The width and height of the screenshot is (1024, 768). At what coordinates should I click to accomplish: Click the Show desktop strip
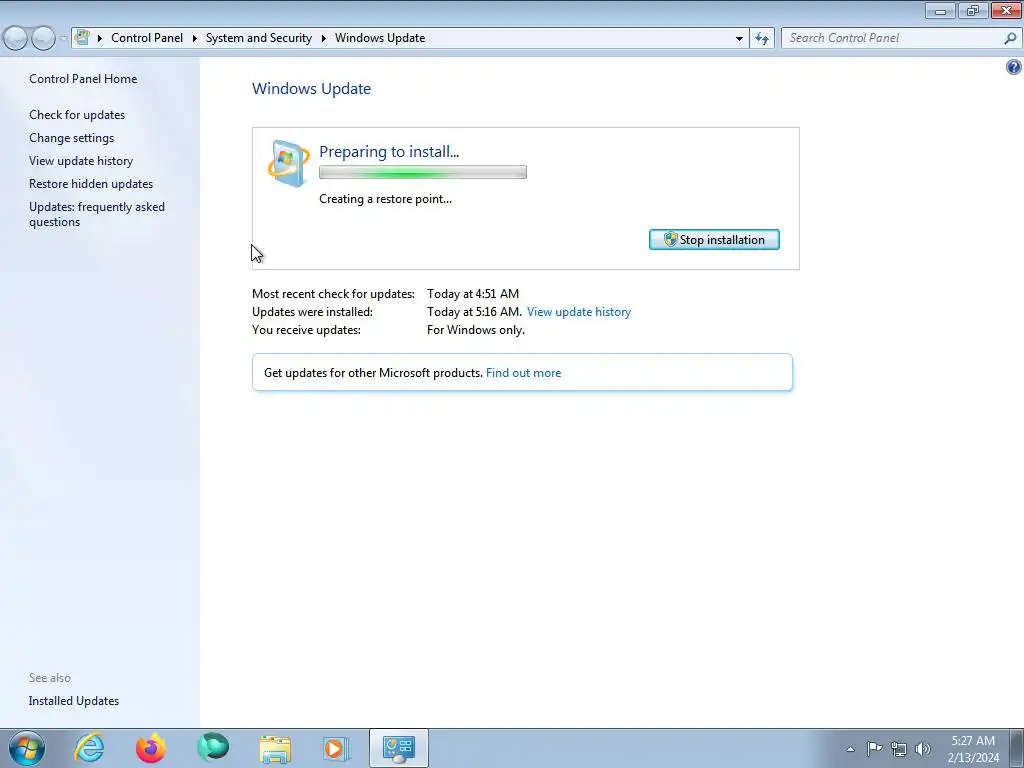(1017, 748)
